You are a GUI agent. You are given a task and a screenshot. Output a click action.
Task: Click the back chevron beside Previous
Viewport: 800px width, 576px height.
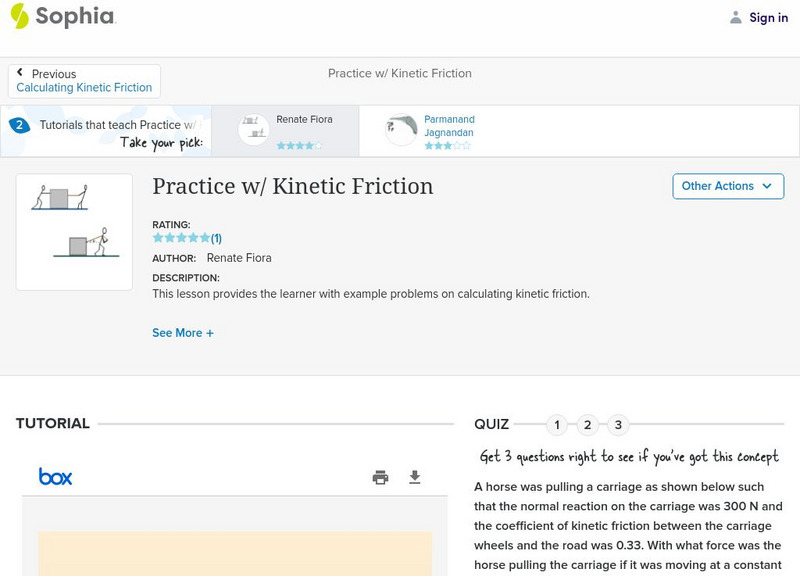click(22, 72)
